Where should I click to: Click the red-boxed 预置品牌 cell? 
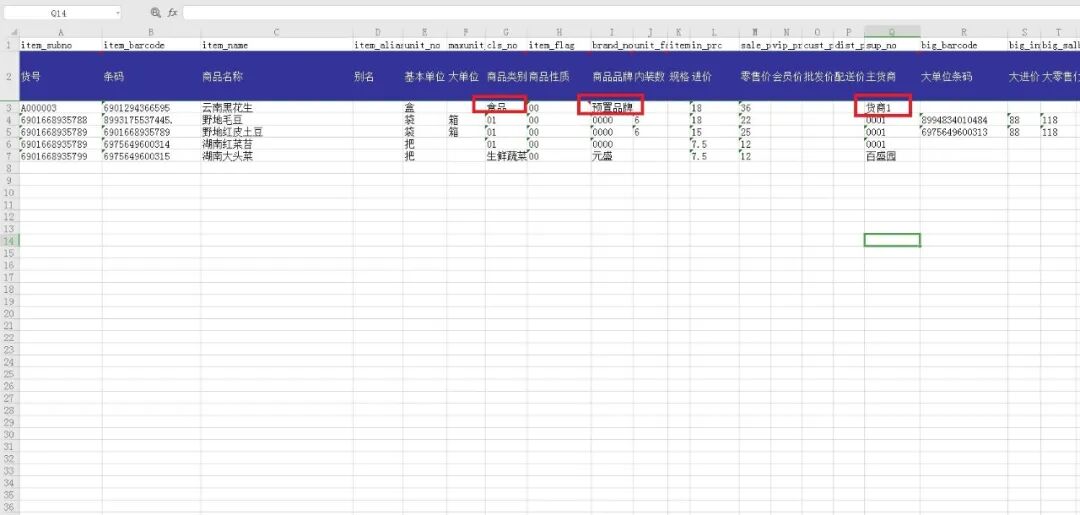pyautogui.click(x=611, y=106)
